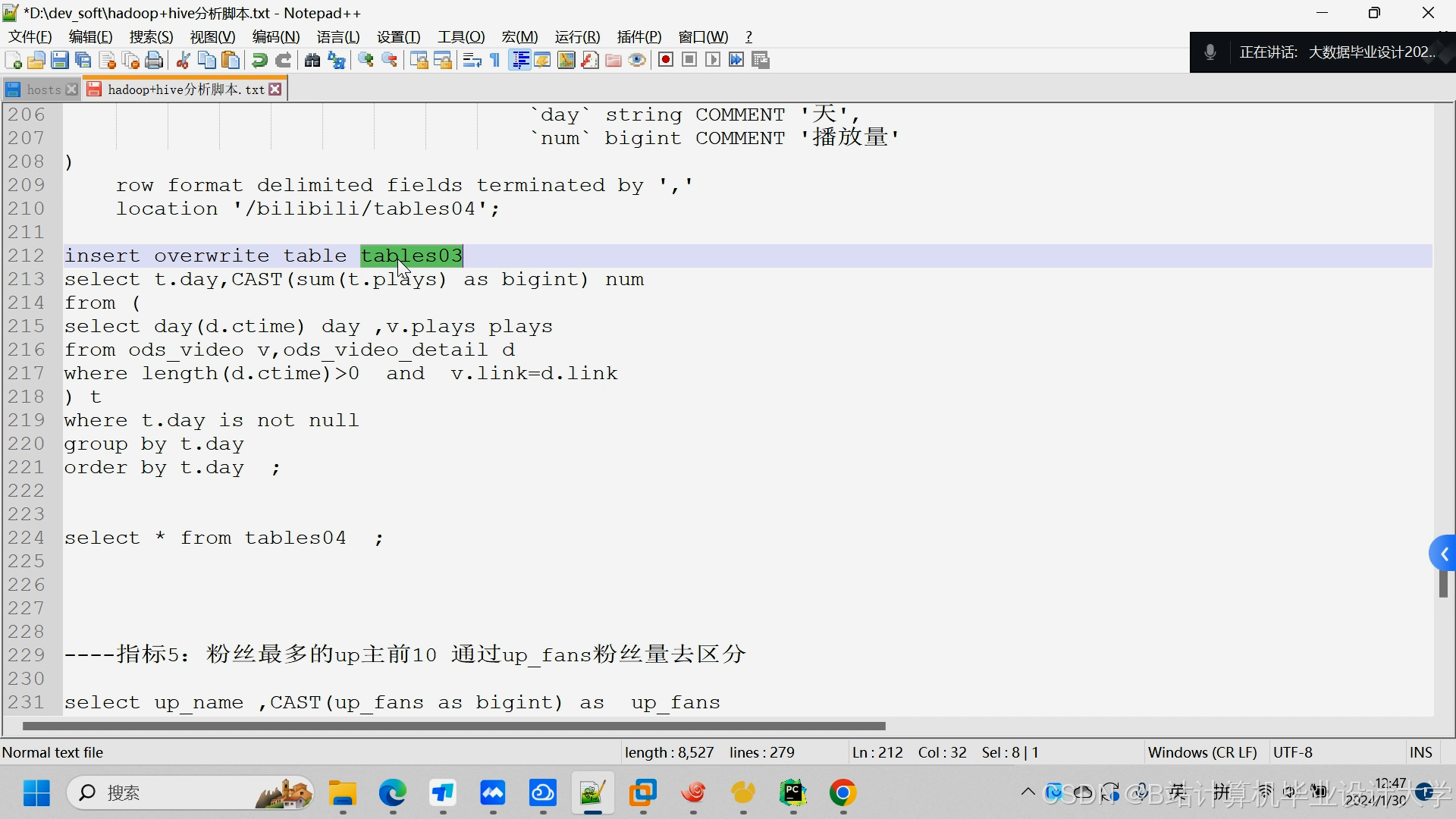The width and height of the screenshot is (1456, 819).
Task: Close the hadoop+hive分析脚本.txt tab
Action: click(x=276, y=89)
